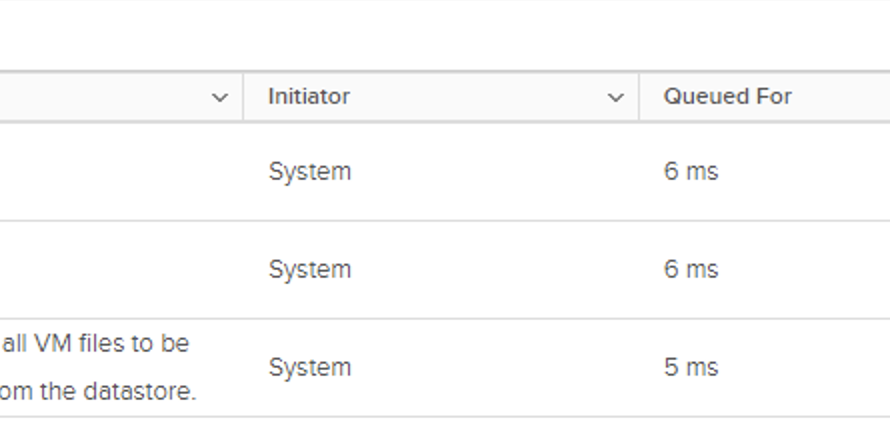
Task: Click the text ending "the datastore."
Action: [x=98, y=391]
